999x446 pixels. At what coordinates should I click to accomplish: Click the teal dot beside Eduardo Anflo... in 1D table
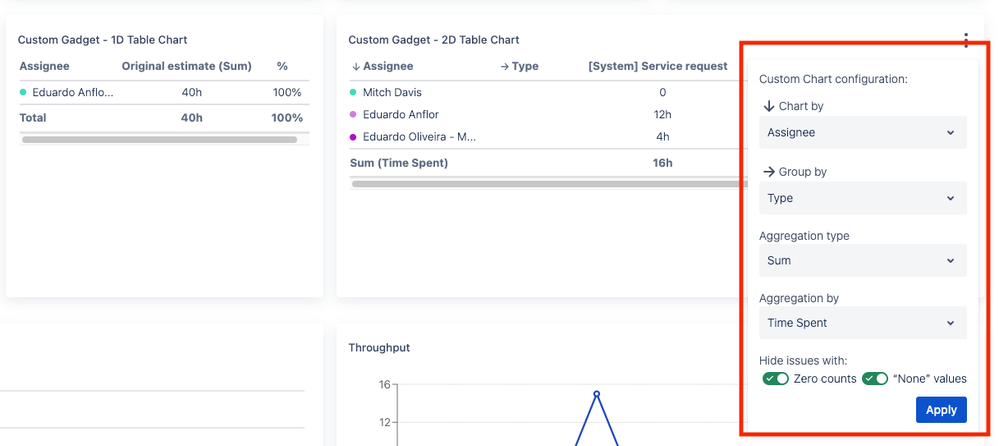tap(23, 92)
